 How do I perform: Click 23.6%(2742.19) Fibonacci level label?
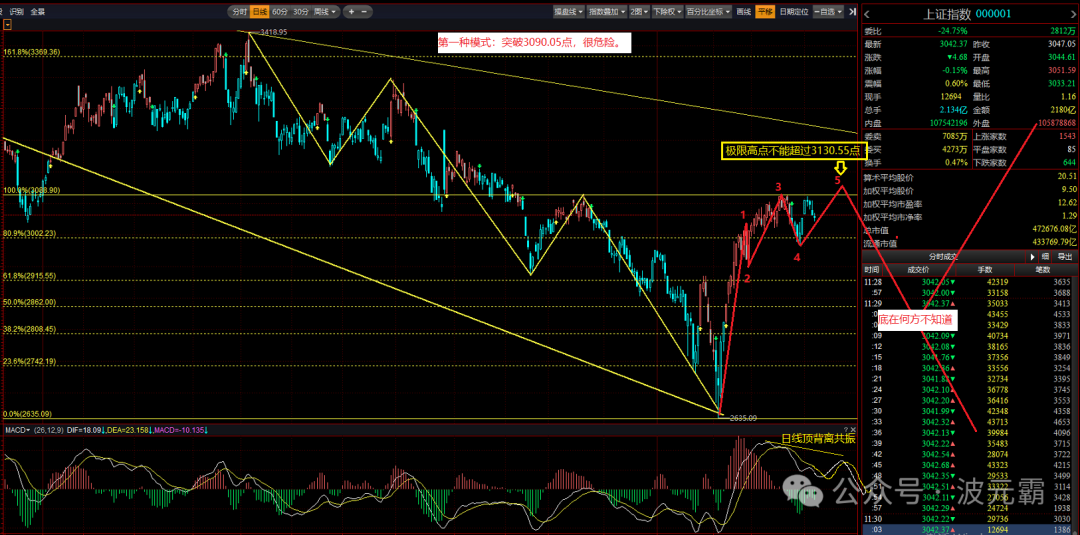click(x=30, y=361)
